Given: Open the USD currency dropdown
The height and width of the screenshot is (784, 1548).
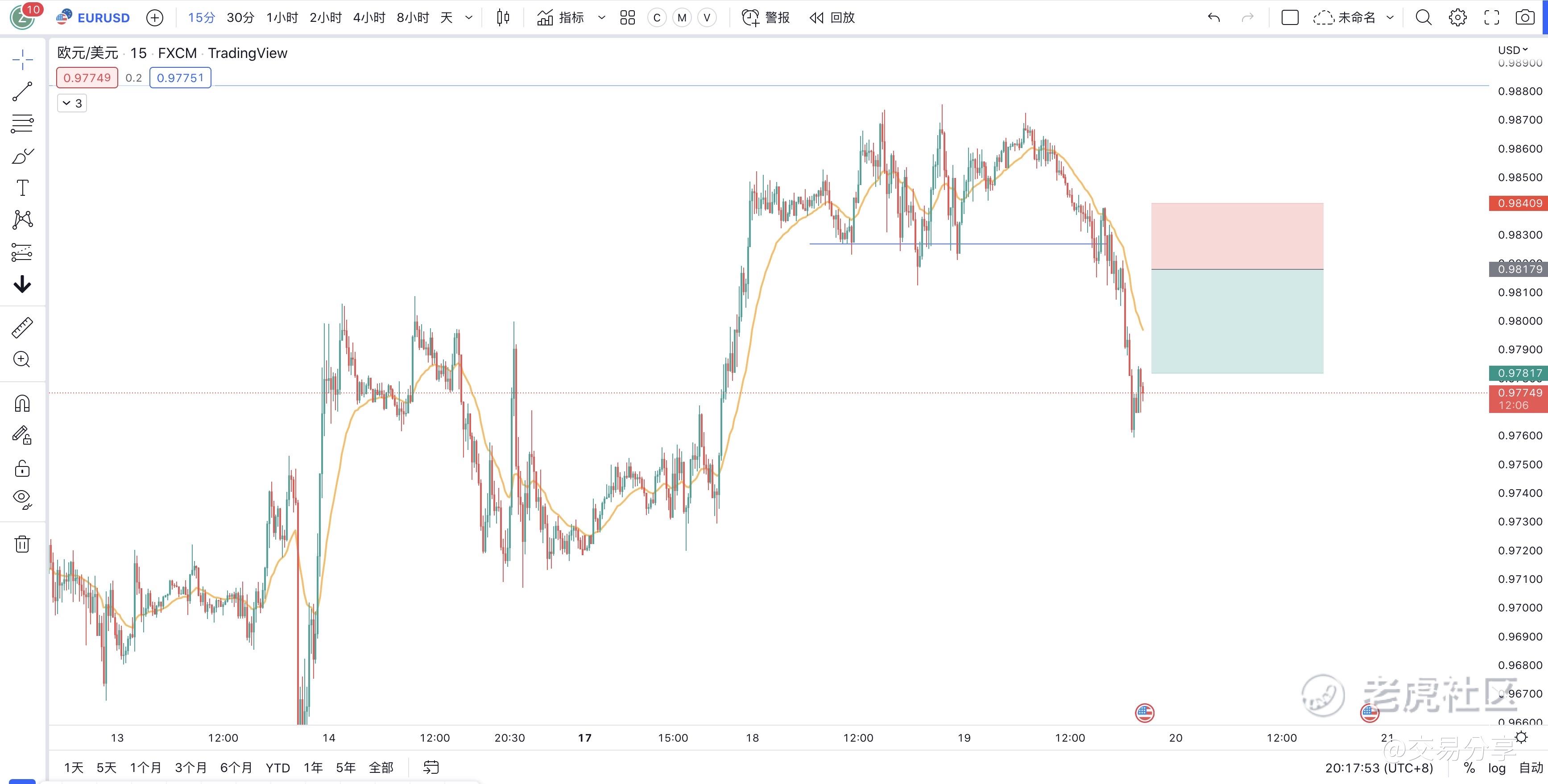Looking at the screenshot, I should click(1512, 50).
